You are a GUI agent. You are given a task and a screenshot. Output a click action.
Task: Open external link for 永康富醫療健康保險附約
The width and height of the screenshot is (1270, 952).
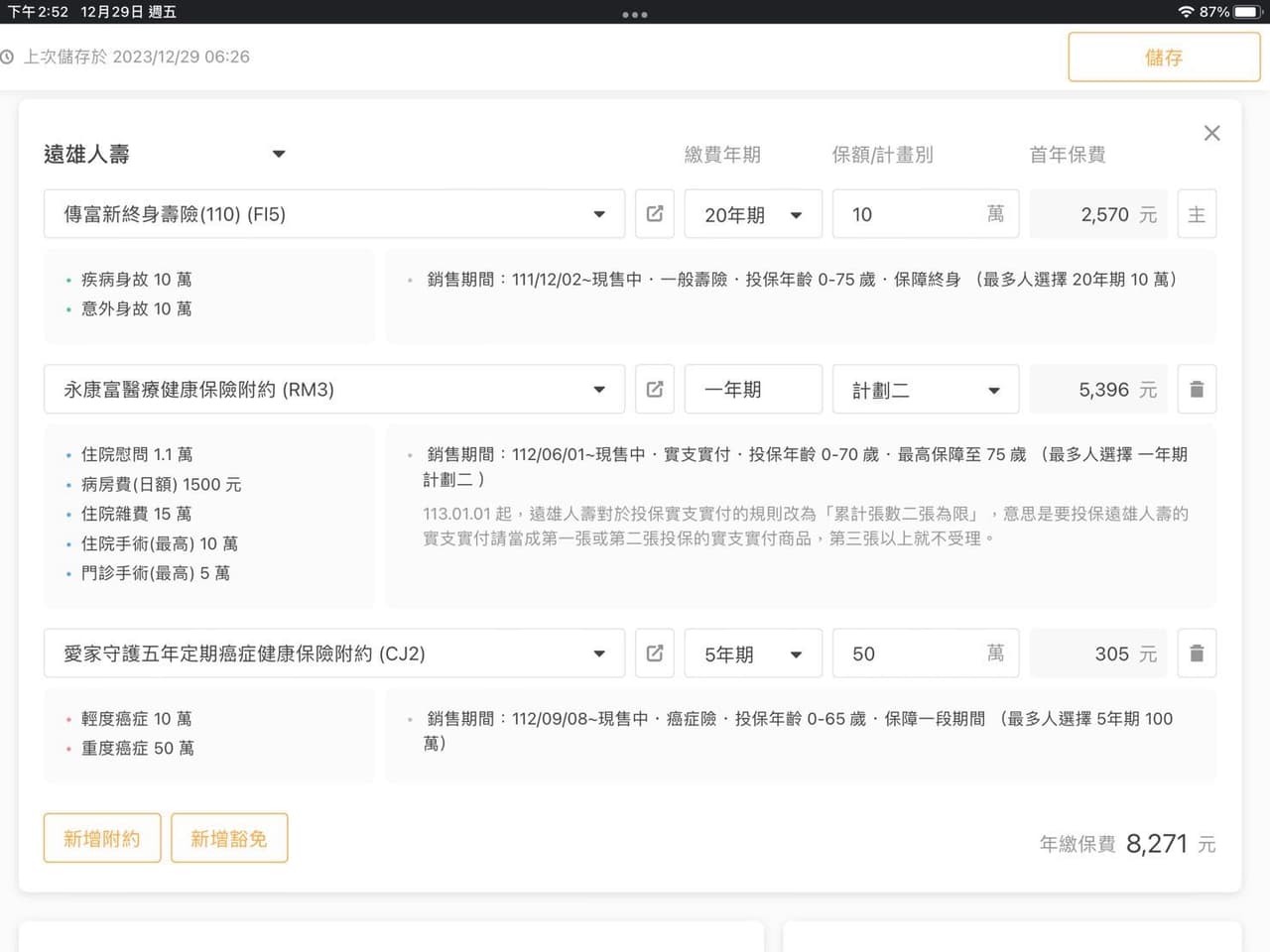[x=655, y=390]
